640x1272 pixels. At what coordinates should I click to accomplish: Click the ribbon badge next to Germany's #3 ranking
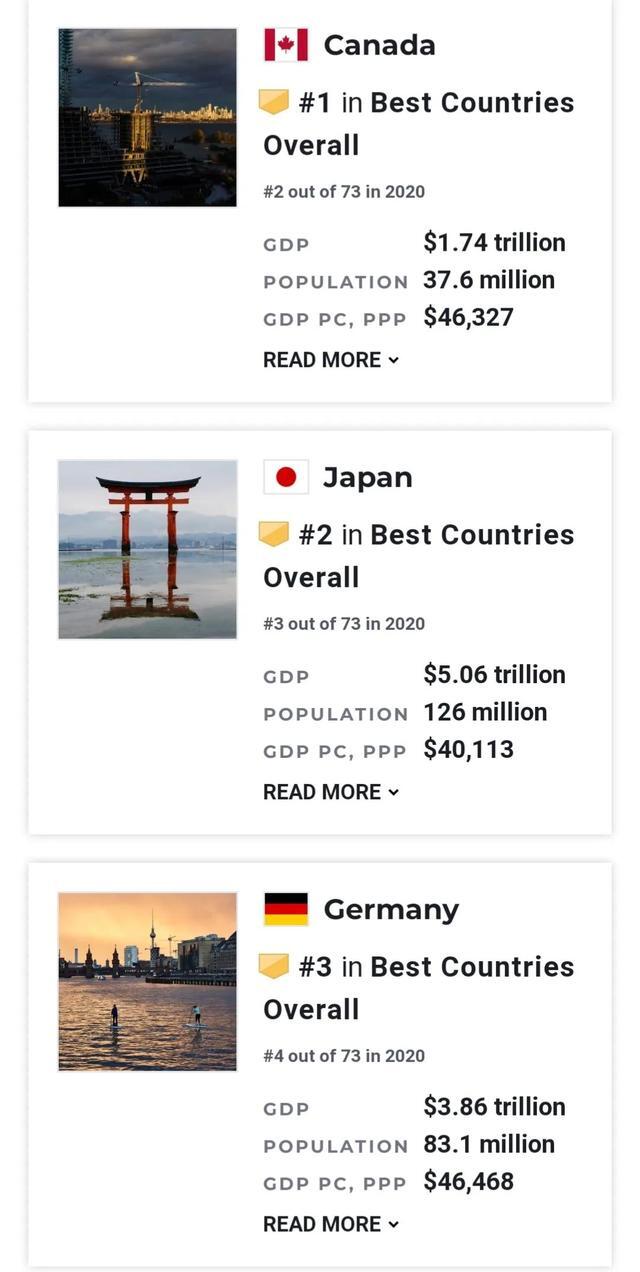click(275, 965)
